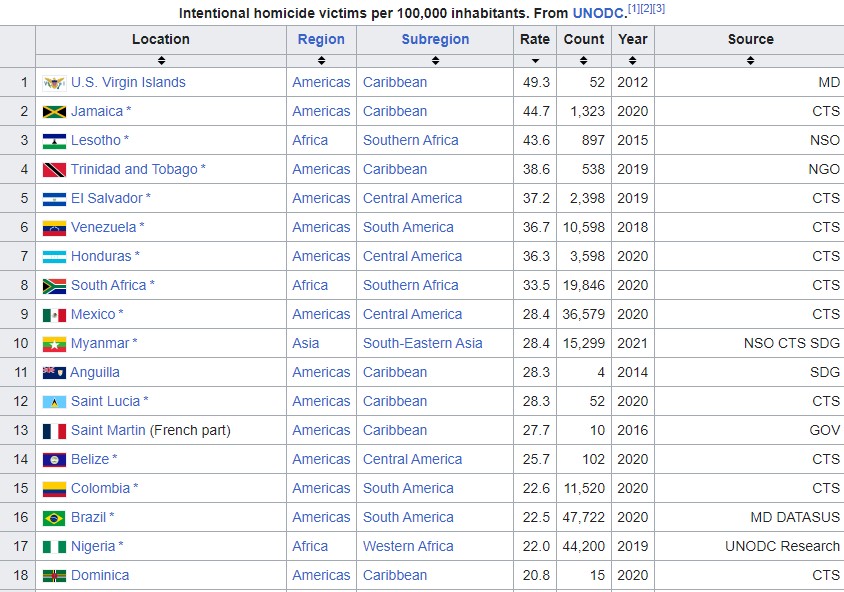This screenshot has height=592, width=844.
Task: Open the Mexico country link
Action: [x=93, y=315]
